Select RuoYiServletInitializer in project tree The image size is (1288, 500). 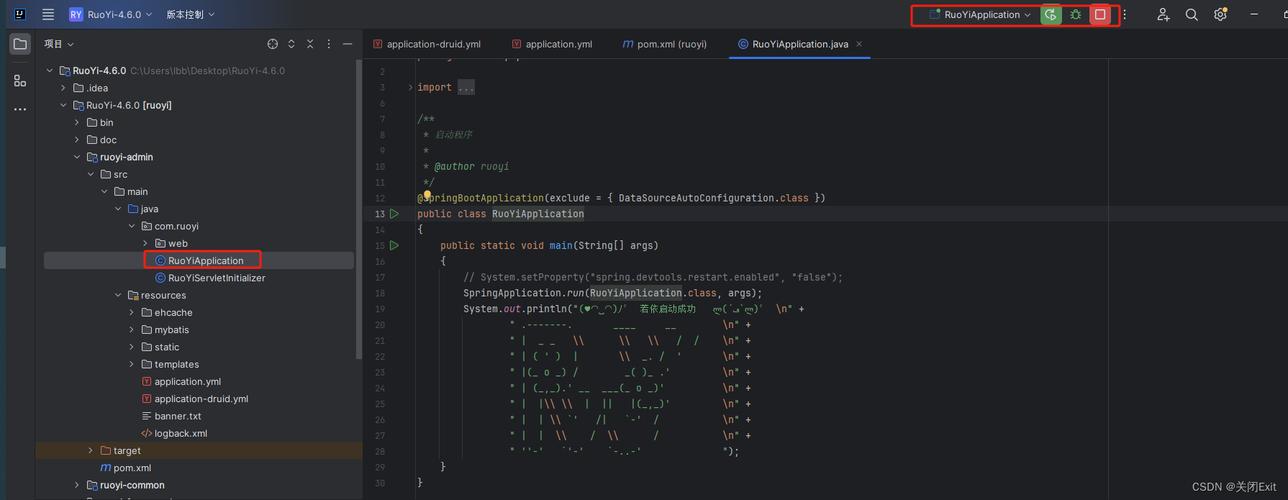pos(216,278)
